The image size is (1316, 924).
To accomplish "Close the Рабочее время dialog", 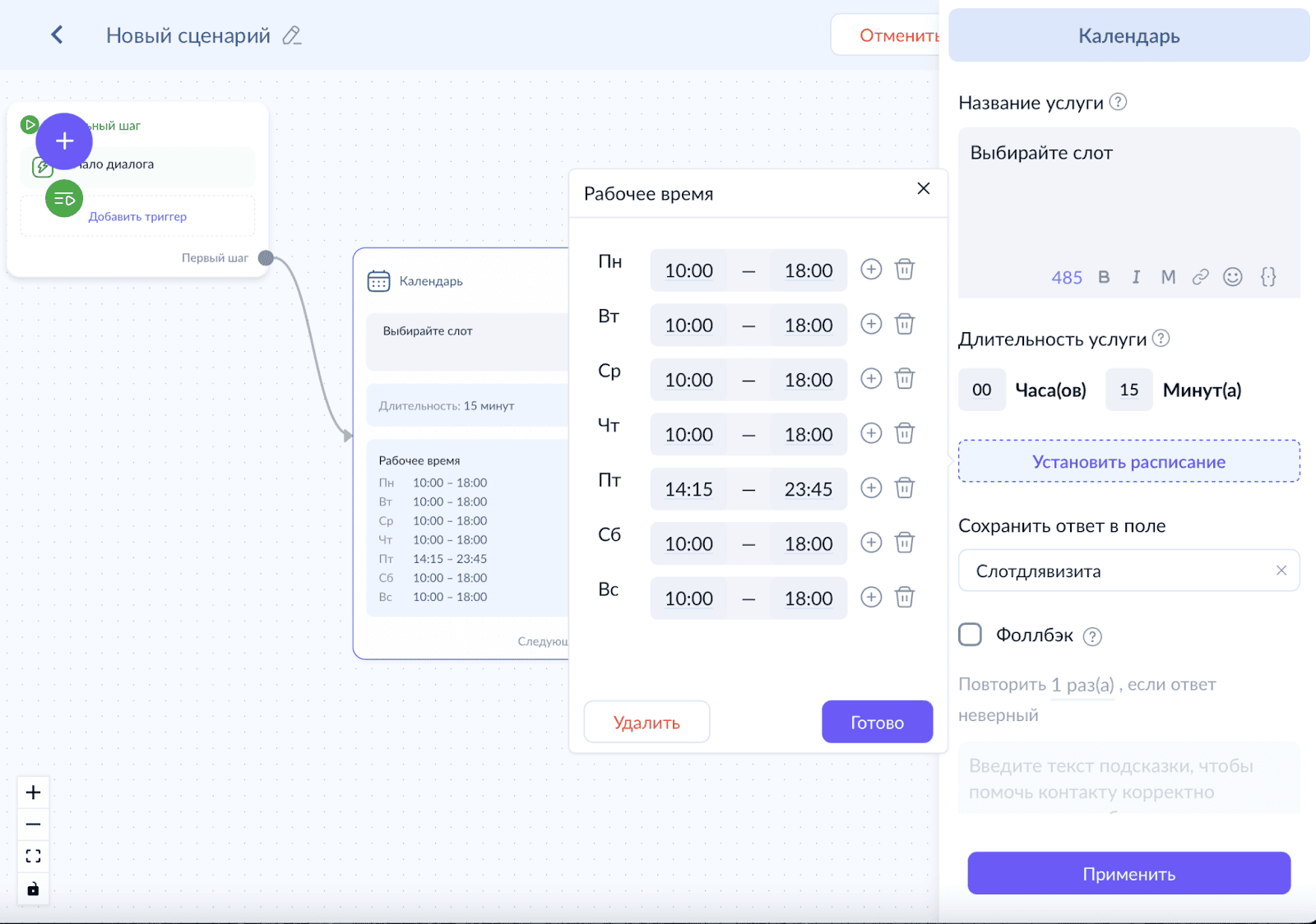I will pos(924,188).
